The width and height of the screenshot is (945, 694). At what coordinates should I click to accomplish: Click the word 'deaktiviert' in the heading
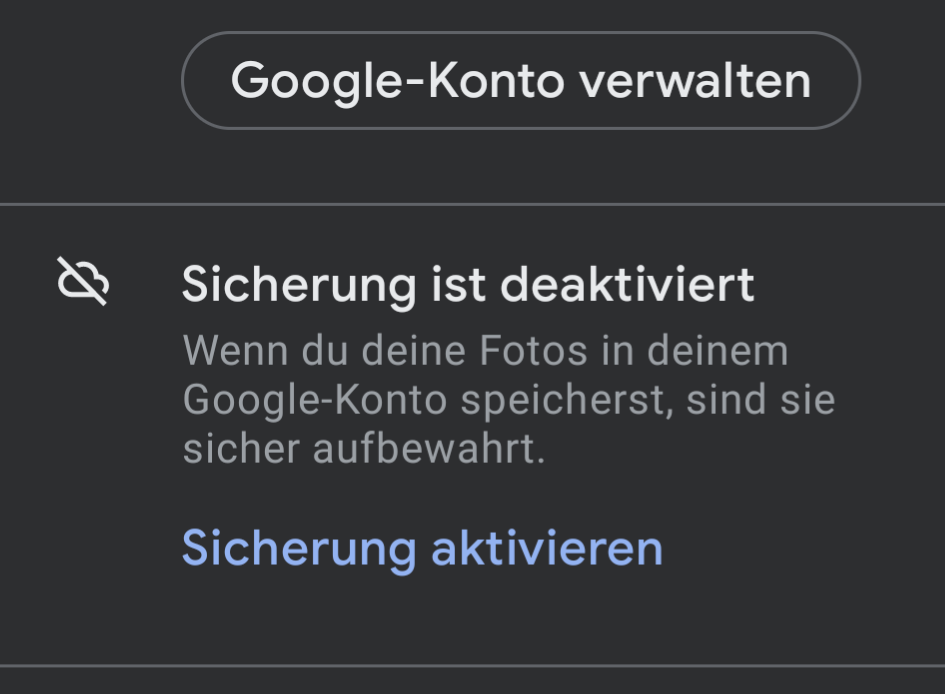click(627, 284)
